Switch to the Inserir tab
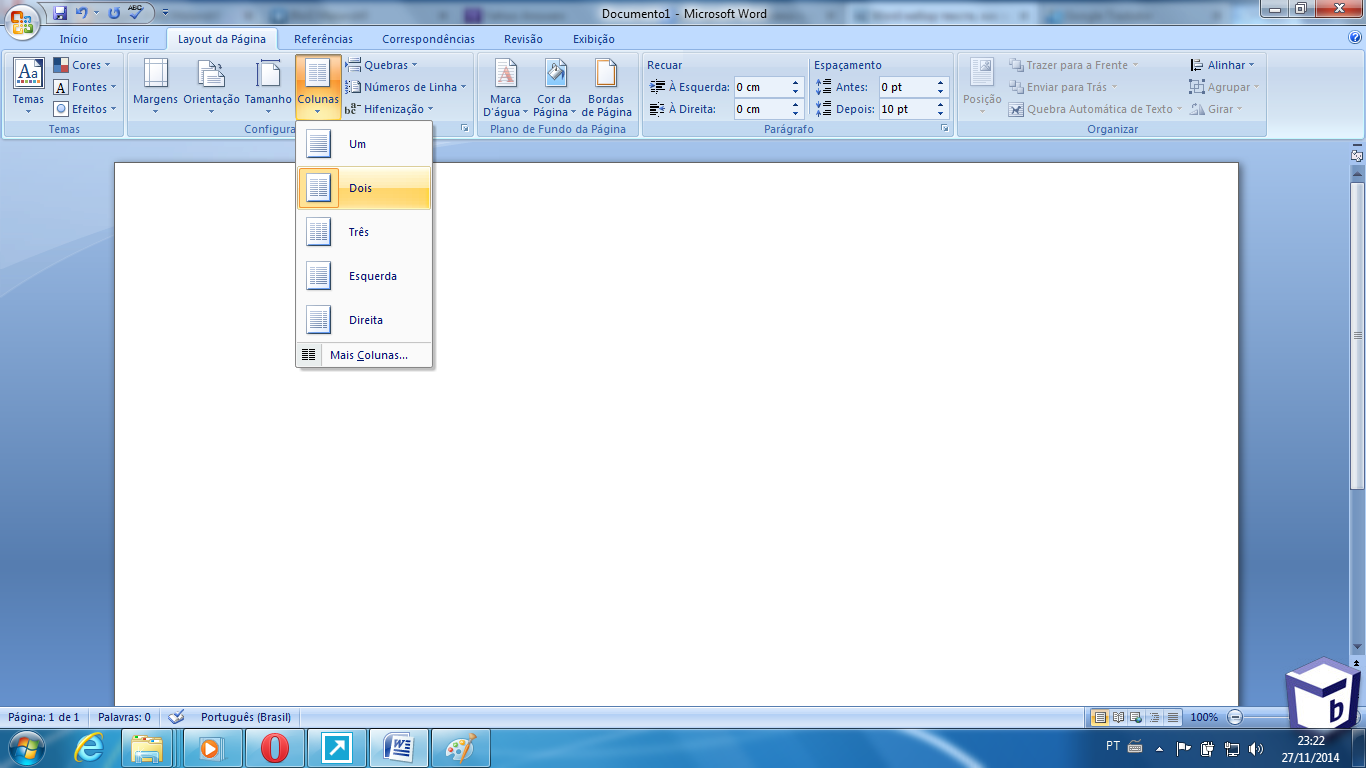1366x768 pixels. (133, 39)
